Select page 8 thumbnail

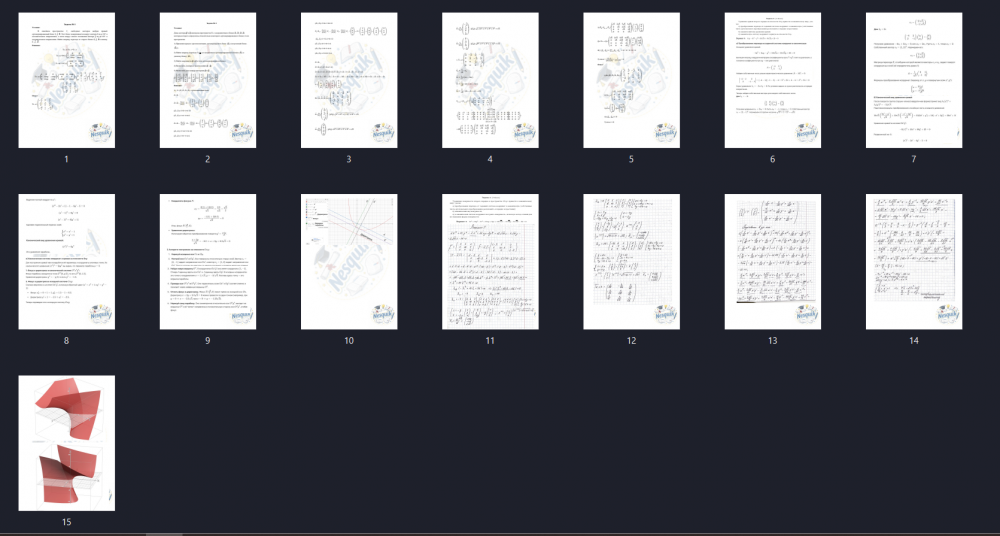tap(66, 262)
